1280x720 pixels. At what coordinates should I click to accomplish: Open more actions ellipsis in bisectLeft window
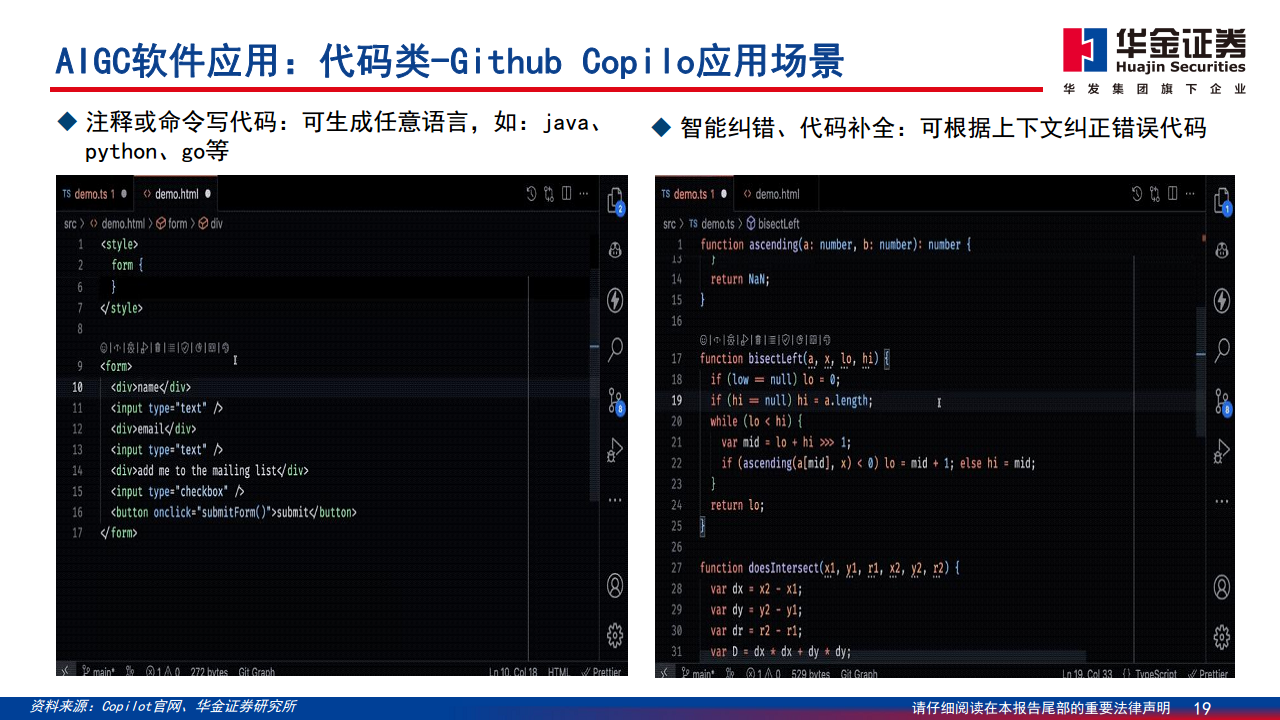(1190, 193)
